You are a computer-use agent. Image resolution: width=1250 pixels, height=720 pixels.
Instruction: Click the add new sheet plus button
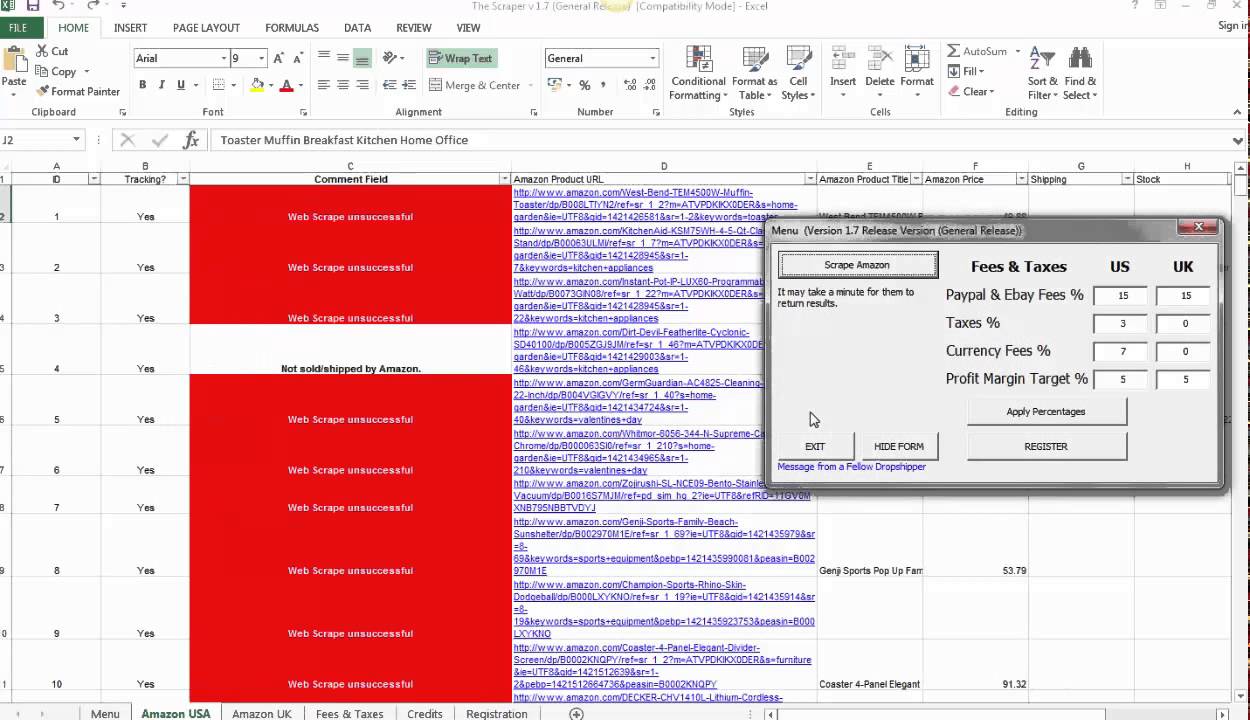tap(576, 714)
